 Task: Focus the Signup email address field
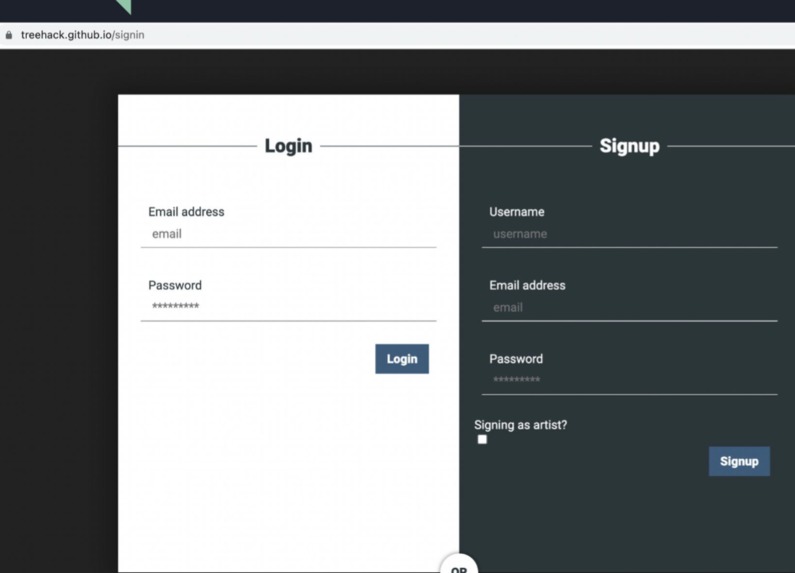point(629,307)
